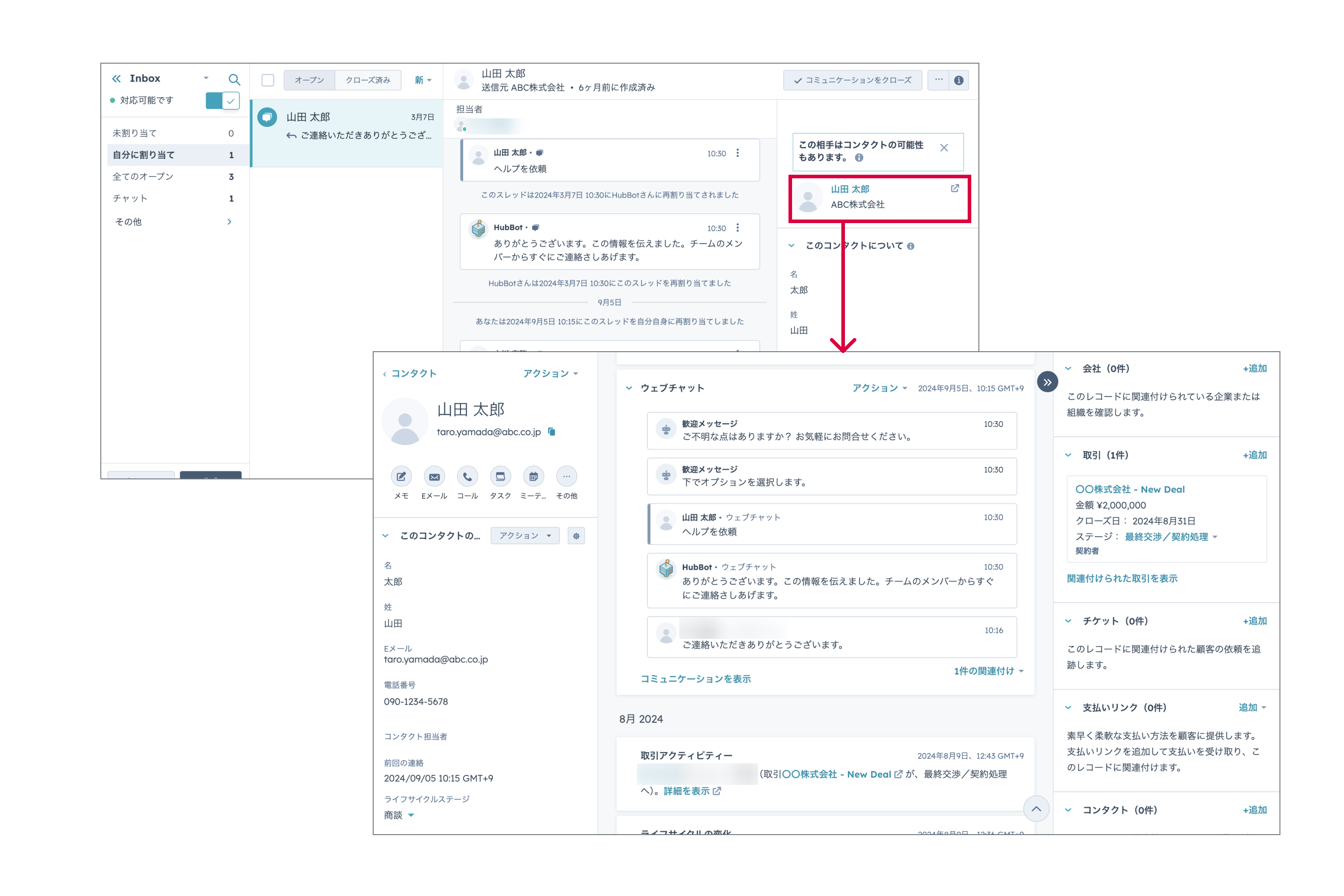Screen dimensions: 1344x896
Task: Collapse the Inbox sidebar with the double-chevron icon
Action: pos(116,79)
